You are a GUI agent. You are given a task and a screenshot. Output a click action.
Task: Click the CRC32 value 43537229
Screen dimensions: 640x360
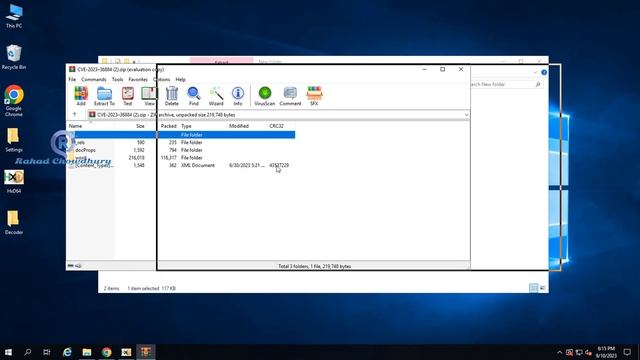(279, 165)
